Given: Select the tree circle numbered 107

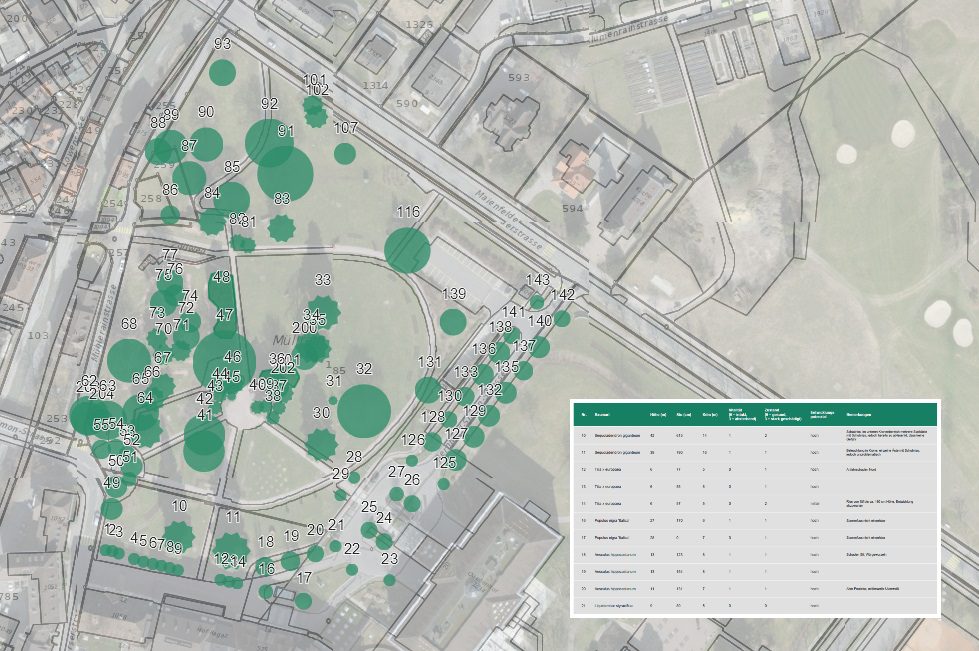Looking at the screenshot, I should pyautogui.click(x=345, y=154).
